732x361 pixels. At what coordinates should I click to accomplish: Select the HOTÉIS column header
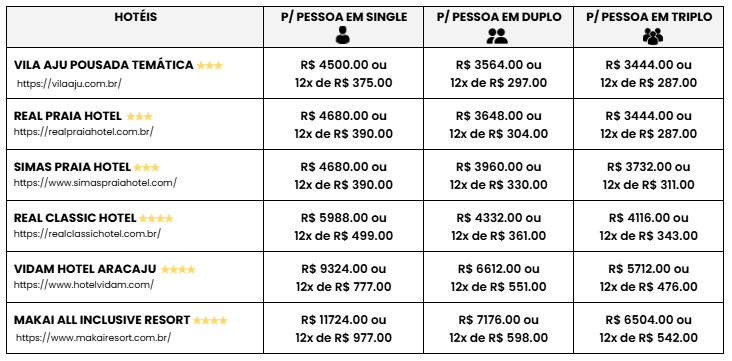[136, 17]
